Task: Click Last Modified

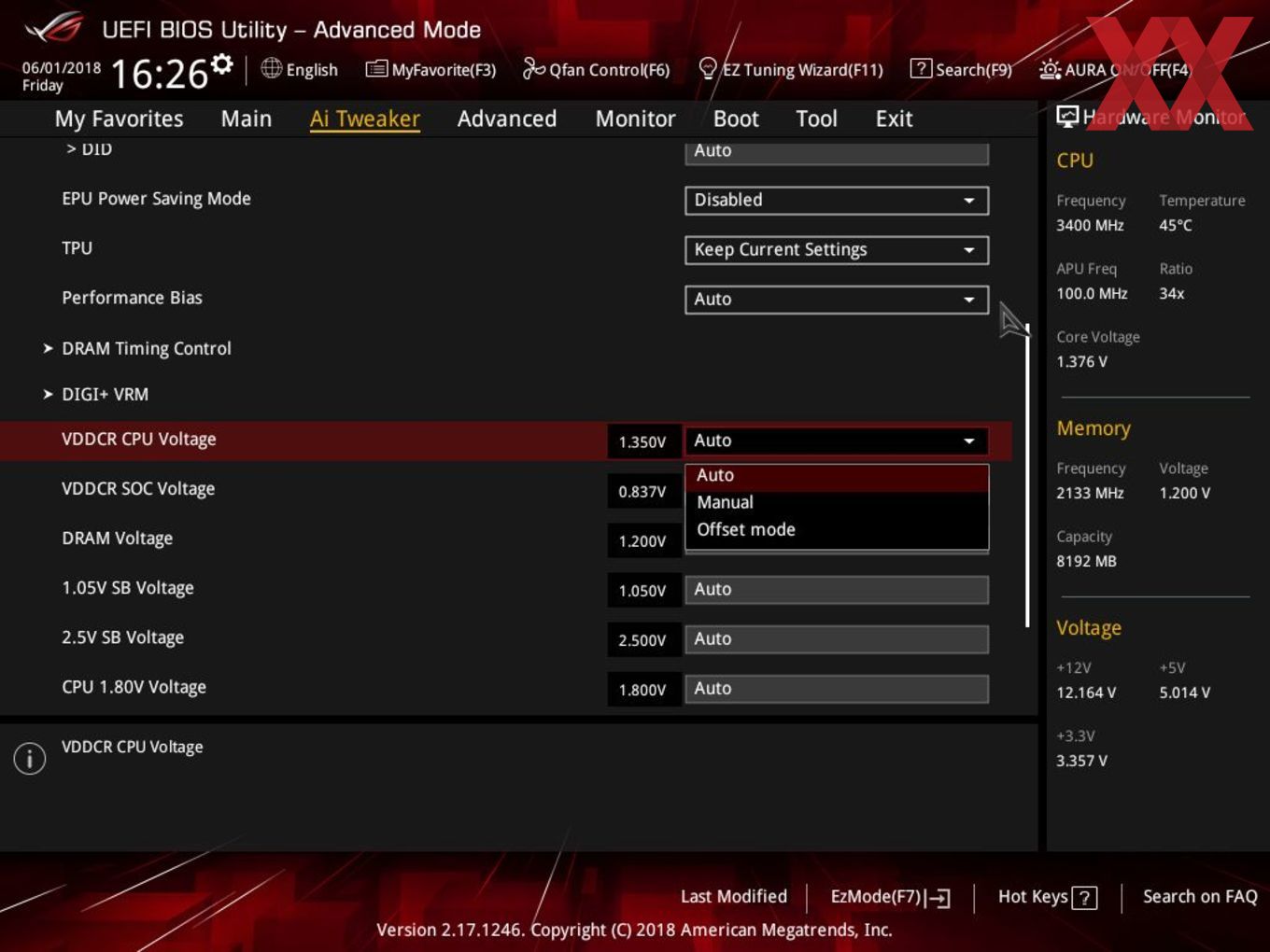Action: [734, 896]
